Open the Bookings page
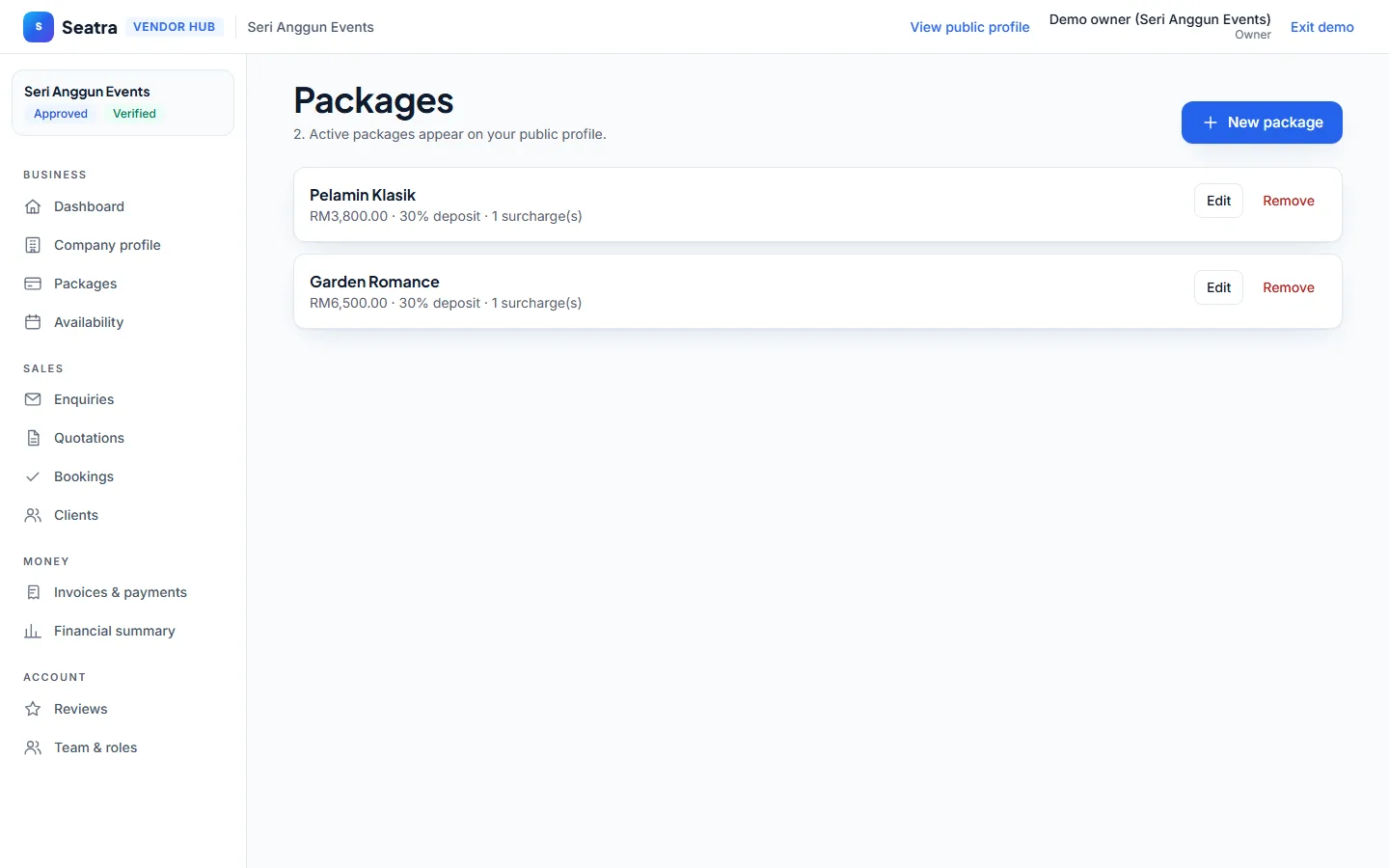Screen dimensions: 1389x868 pyautogui.click(x=123, y=476)
